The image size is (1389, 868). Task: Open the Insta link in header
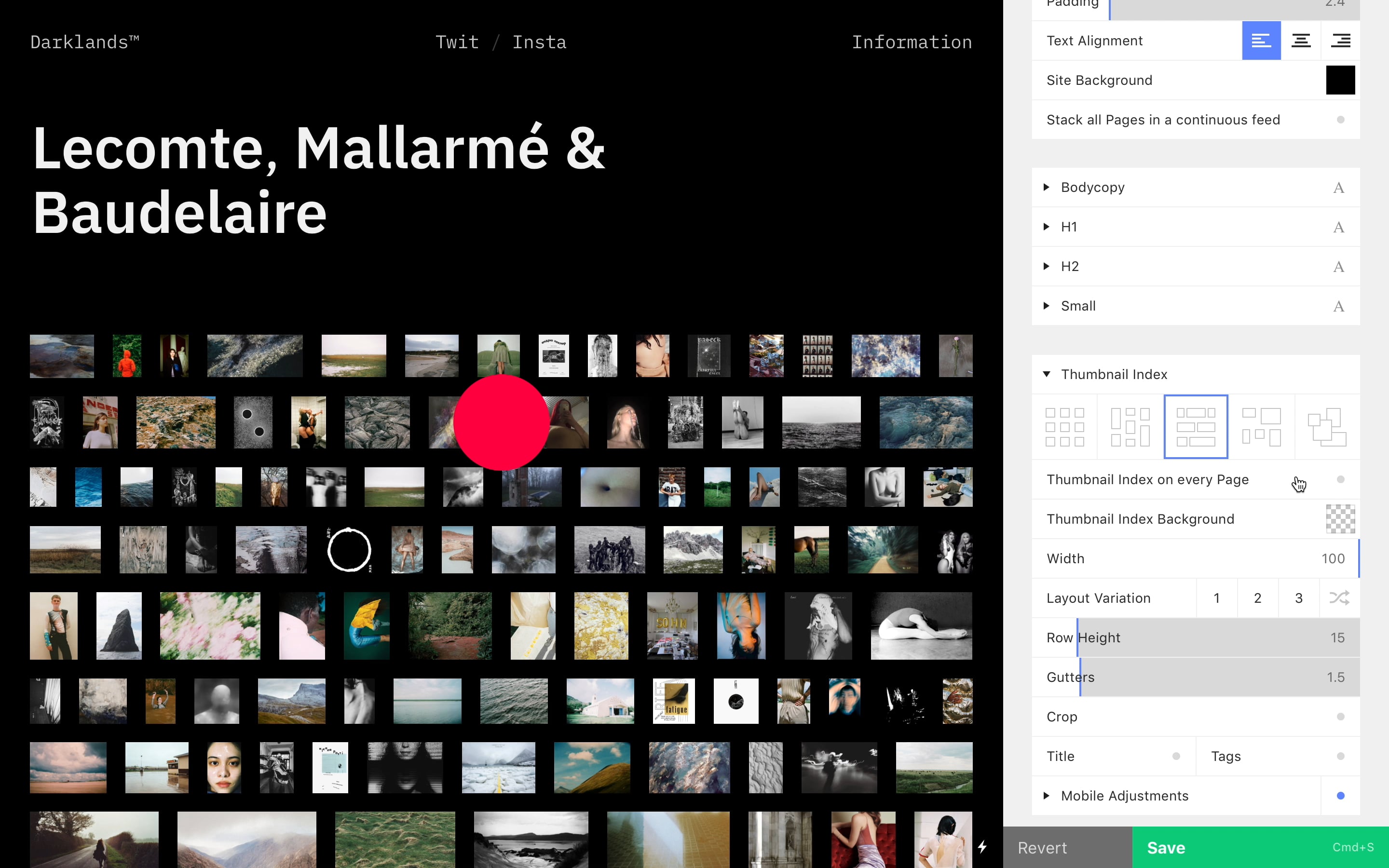pyautogui.click(x=539, y=42)
